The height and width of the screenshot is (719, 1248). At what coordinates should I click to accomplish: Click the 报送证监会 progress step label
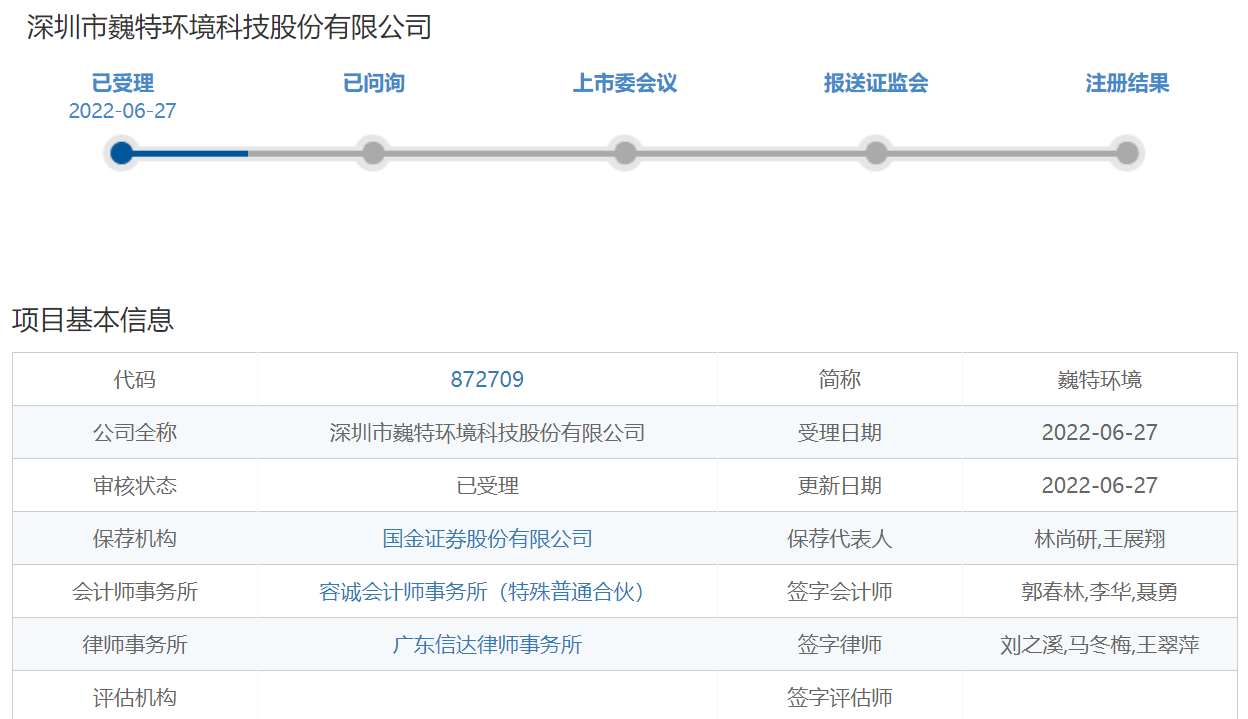coord(876,83)
